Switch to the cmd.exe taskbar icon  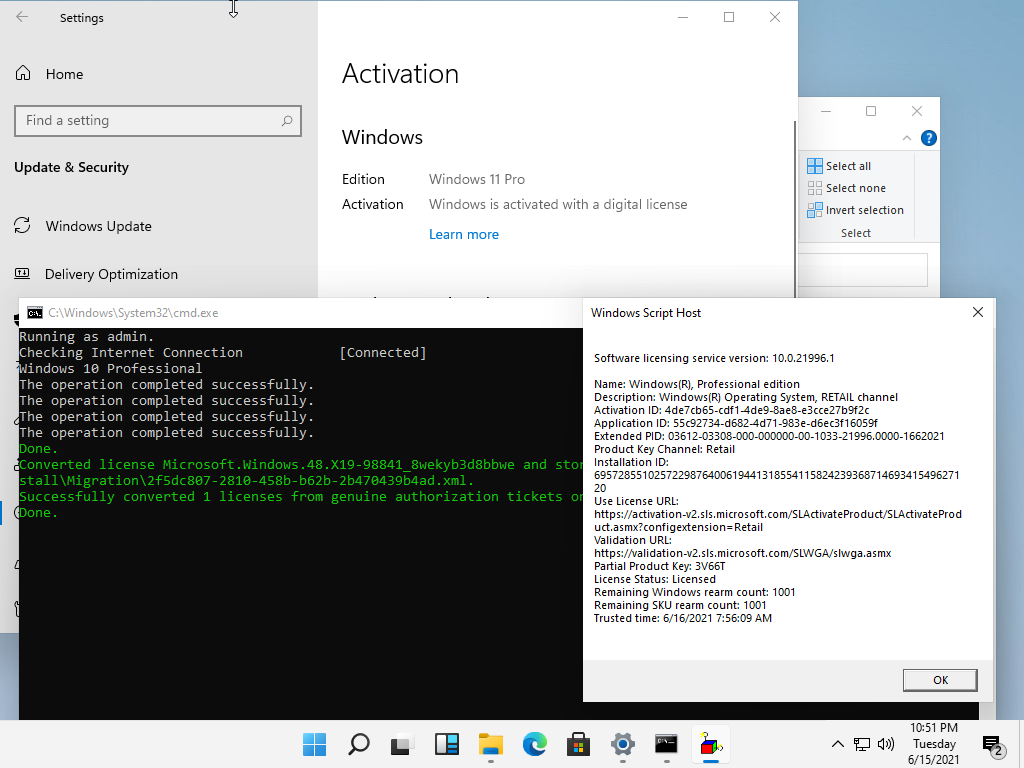click(x=666, y=744)
